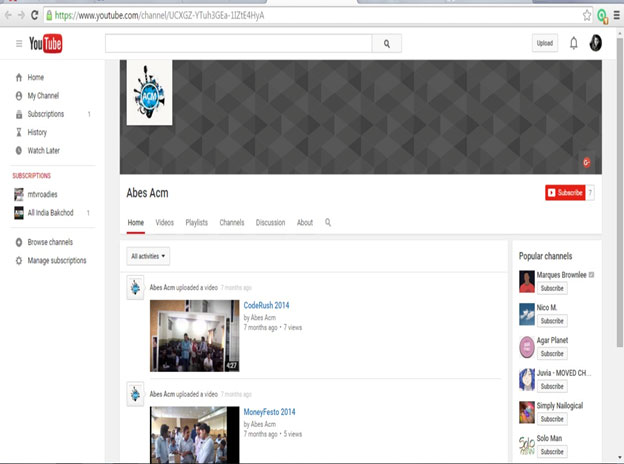Click 'by Abes Acm' under CodeRush 2014
The image size is (624, 464).
click(x=259, y=318)
